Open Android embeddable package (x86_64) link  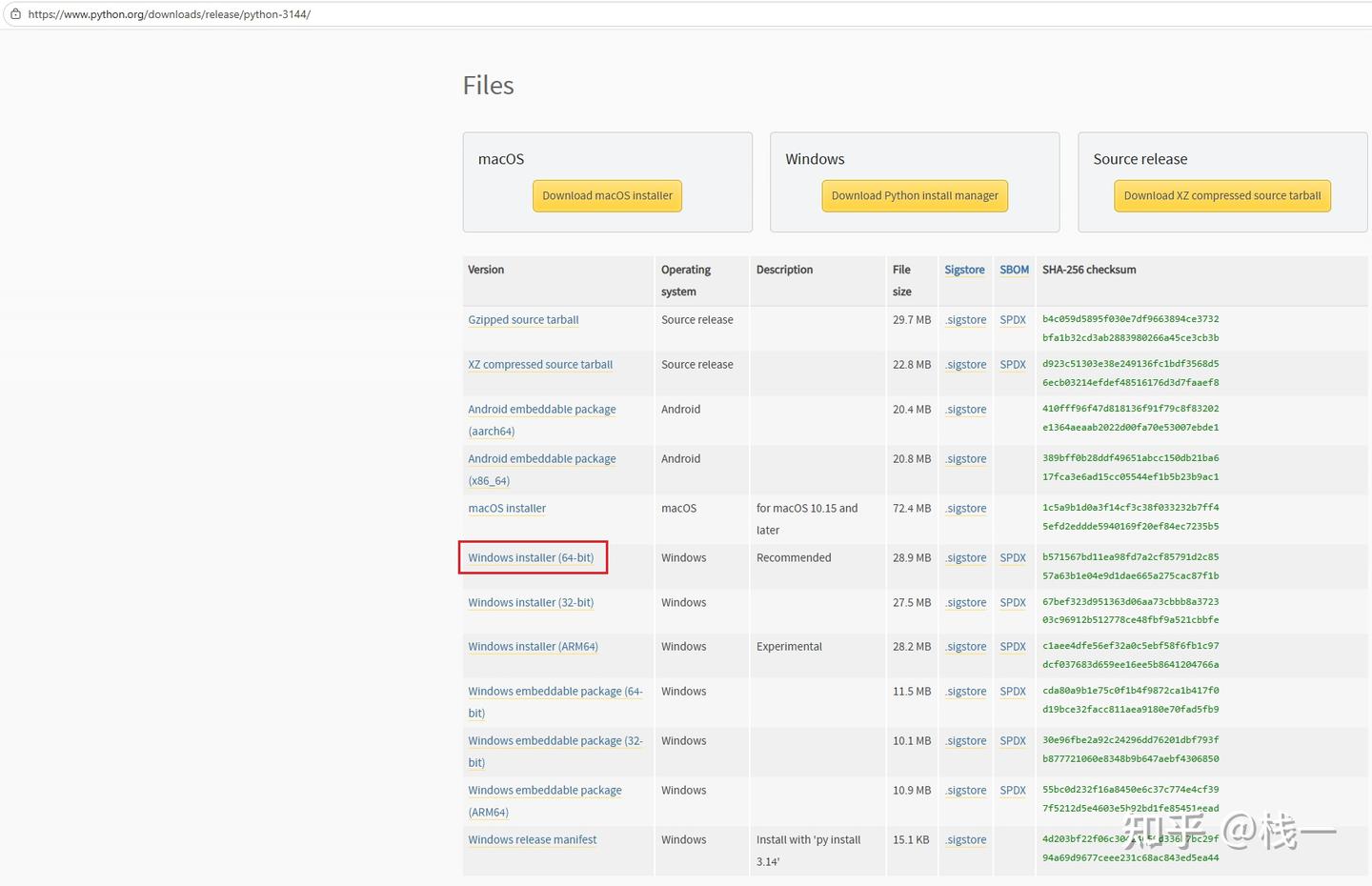pyautogui.click(x=542, y=470)
